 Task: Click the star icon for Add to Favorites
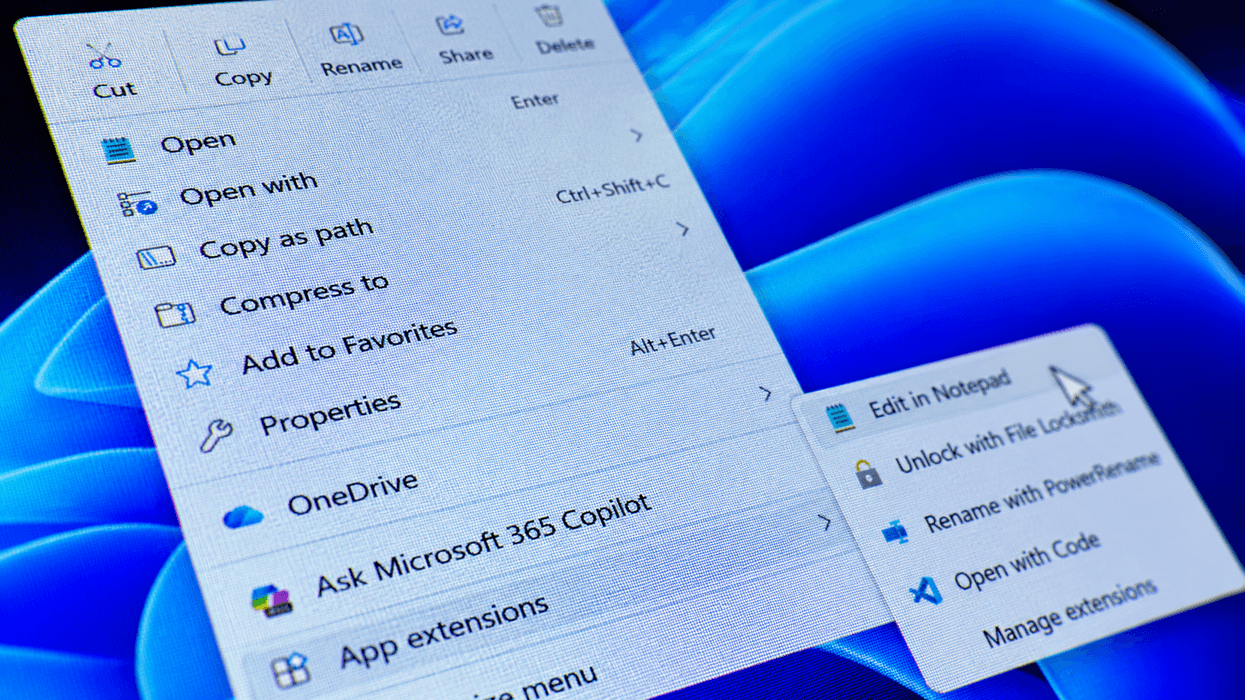click(194, 374)
